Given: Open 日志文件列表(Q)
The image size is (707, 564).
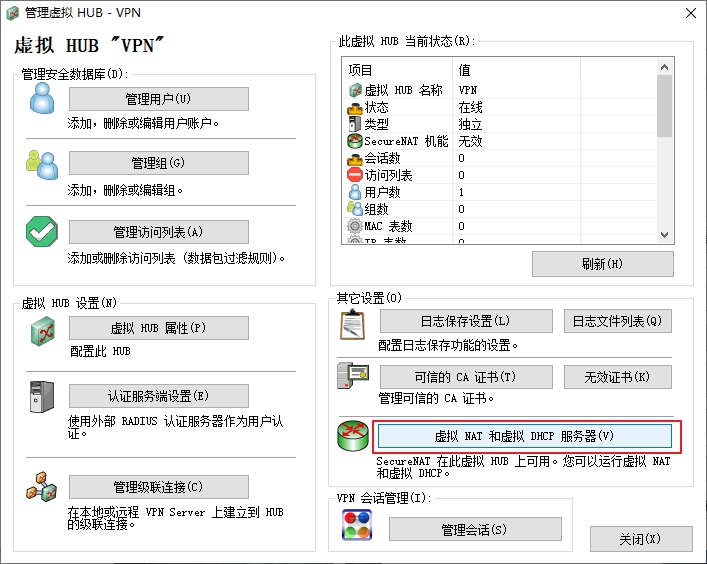Looking at the screenshot, I should 618,321.
